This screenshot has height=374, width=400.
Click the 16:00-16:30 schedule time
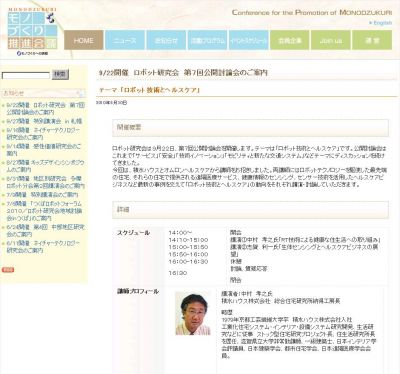tap(188, 262)
